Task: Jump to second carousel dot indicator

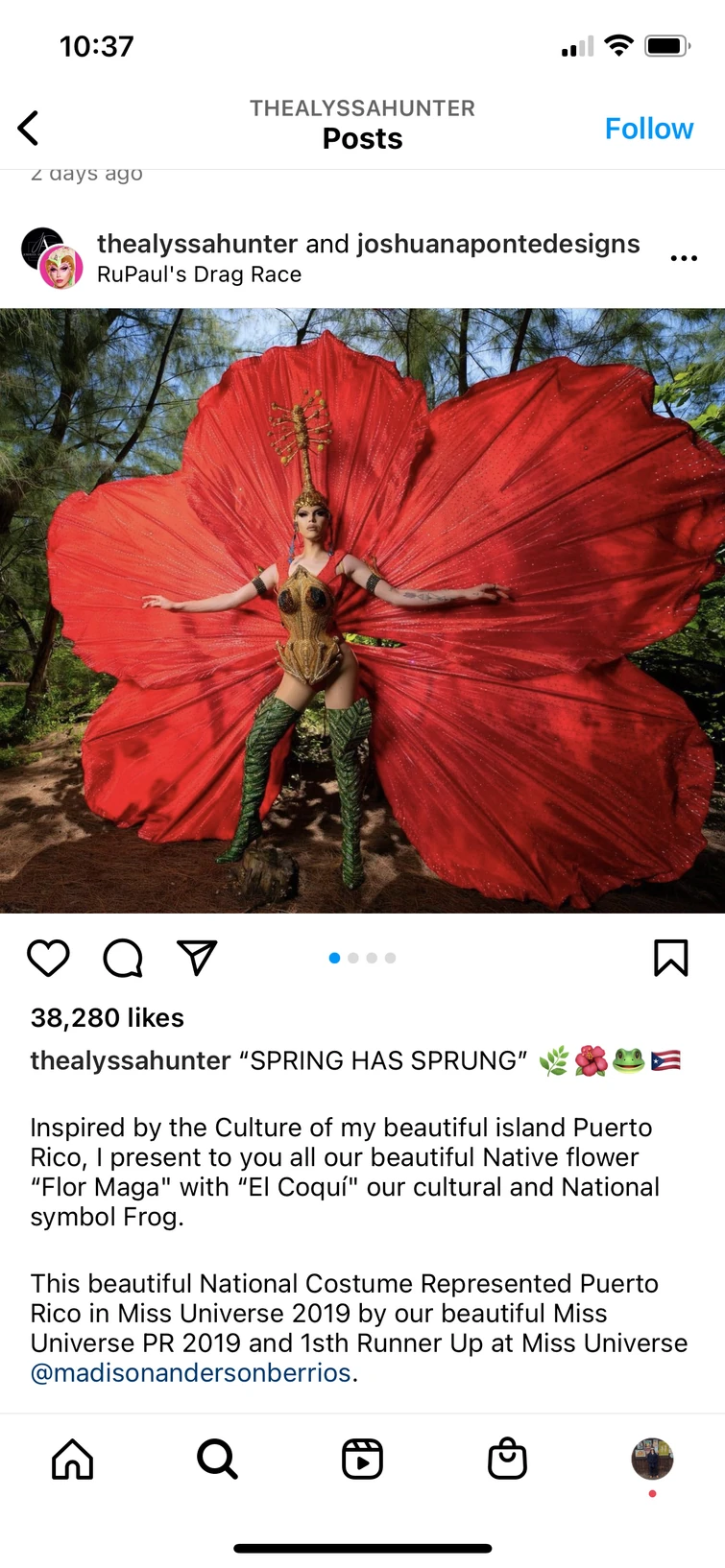Action: [x=353, y=958]
